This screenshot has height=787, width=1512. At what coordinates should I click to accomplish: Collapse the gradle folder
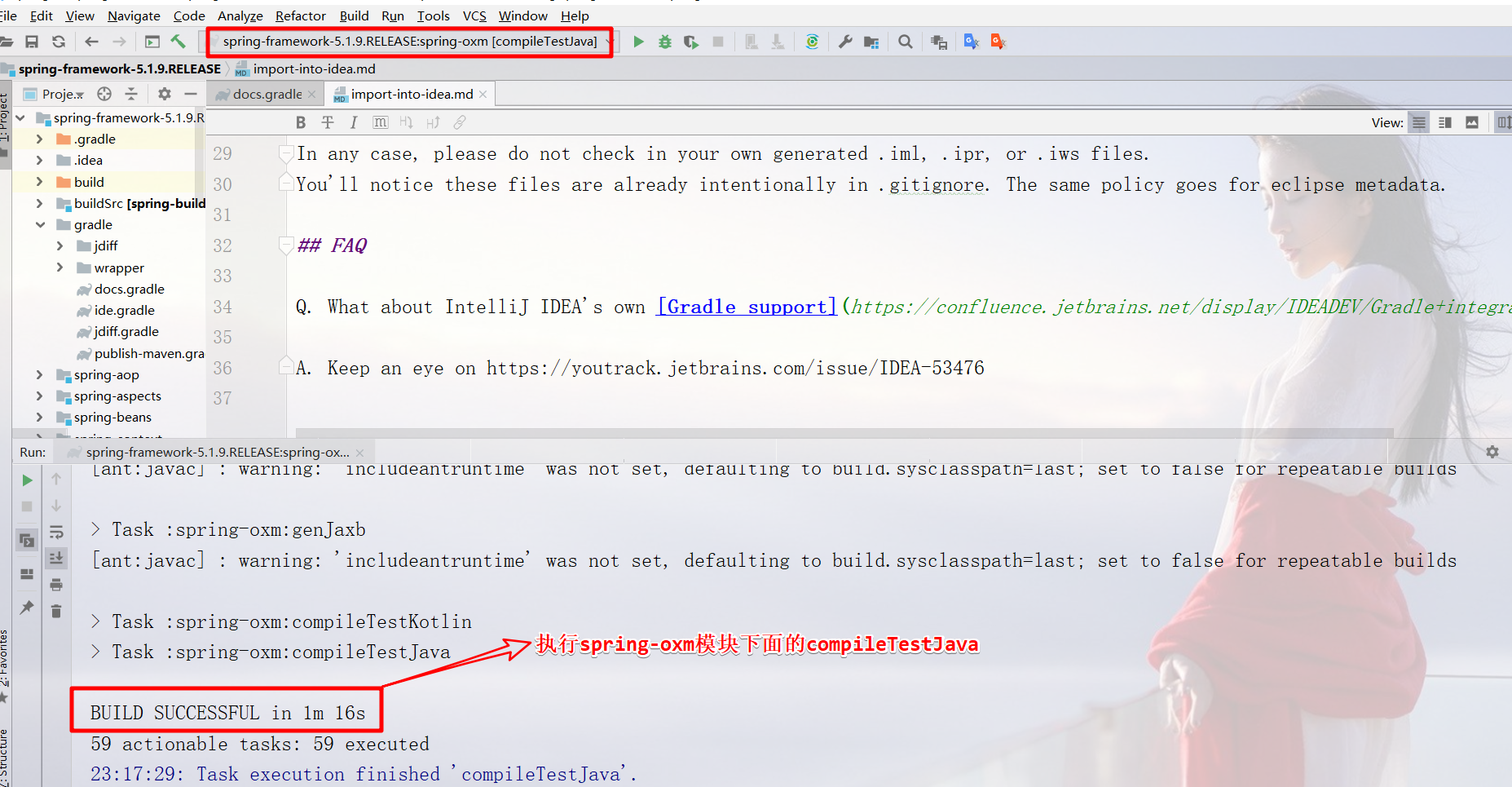tap(39, 224)
